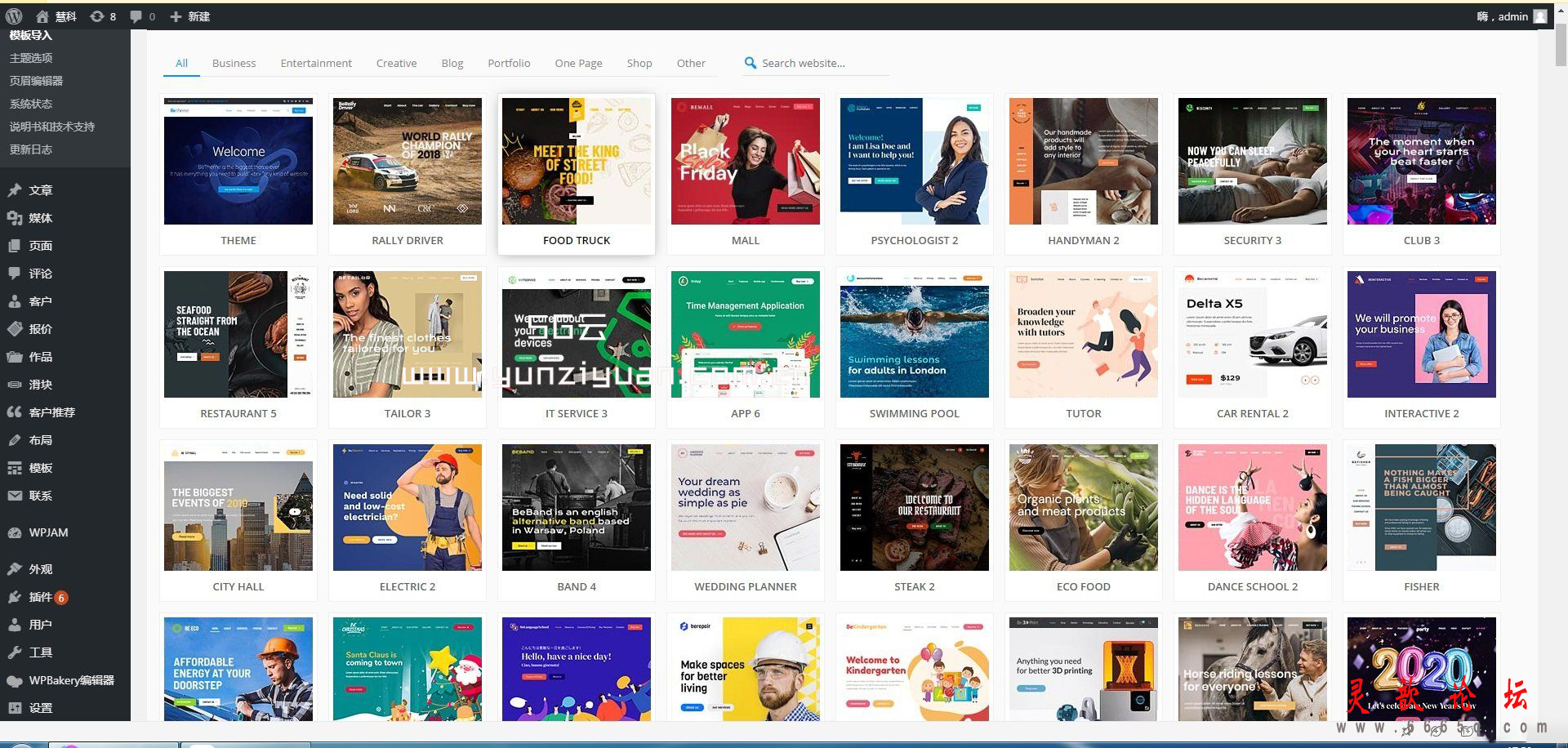Select the ECO FOOD demo thumbnail
This screenshot has width=1568, height=748.
pyautogui.click(x=1084, y=507)
